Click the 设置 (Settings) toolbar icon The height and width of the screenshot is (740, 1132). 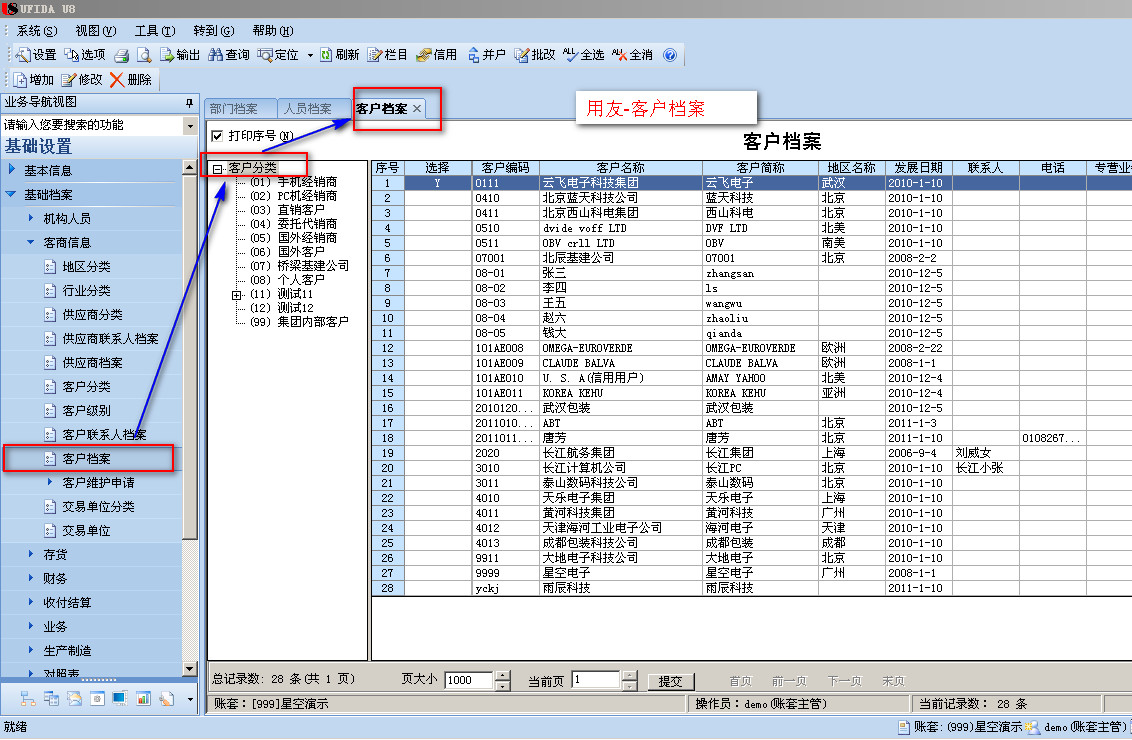click(23, 55)
